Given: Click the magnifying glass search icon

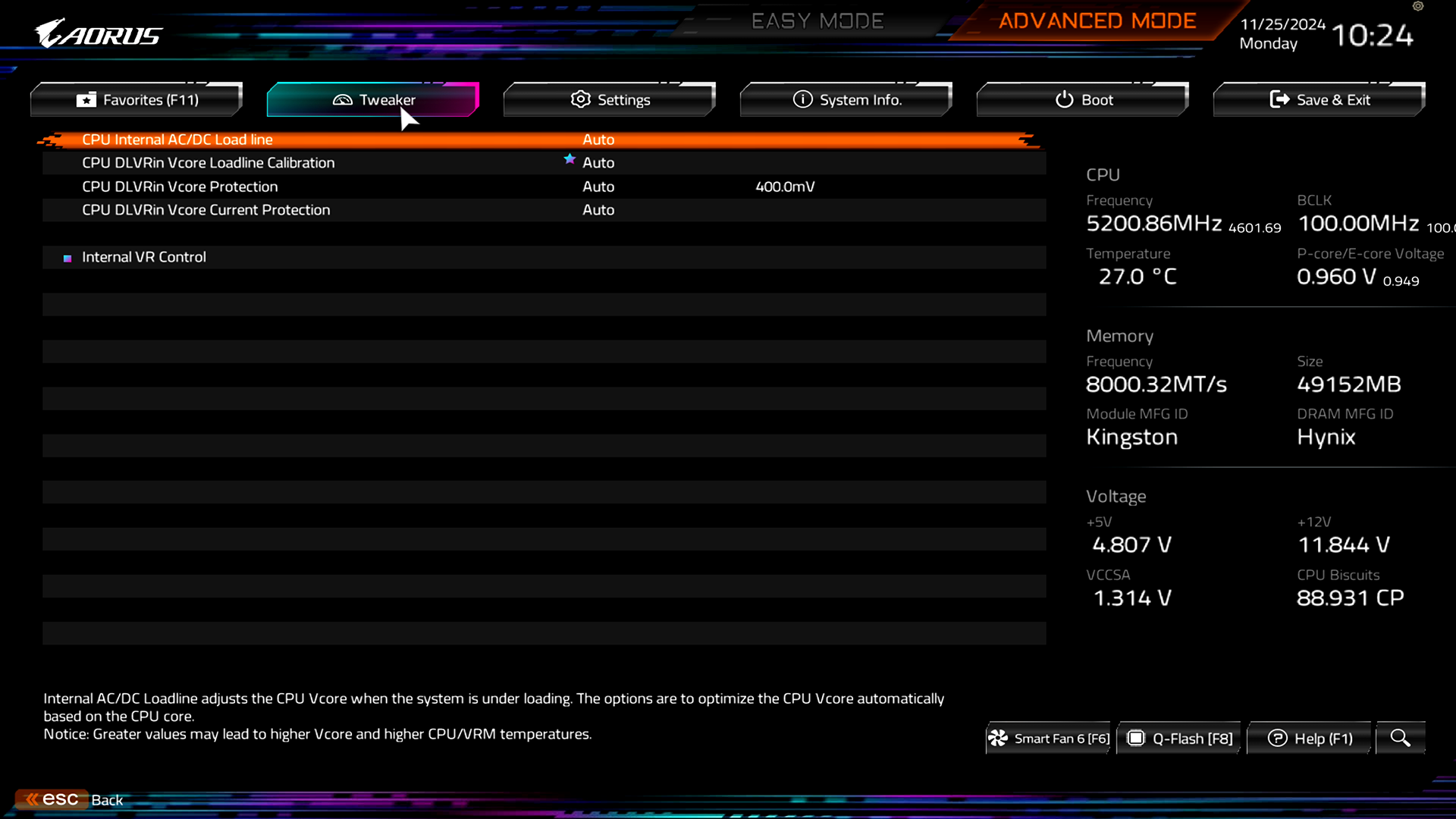Looking at the screenshot, I should 1400,738.
